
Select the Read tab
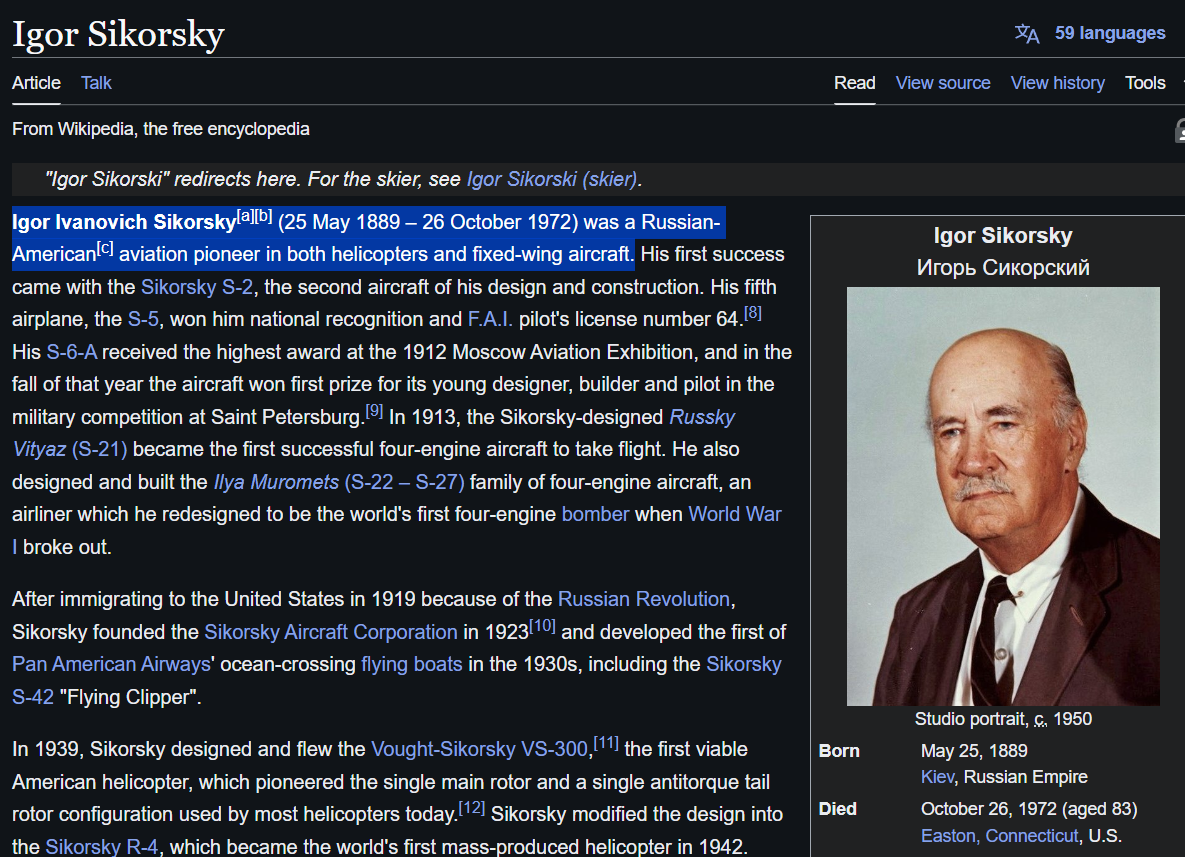[x=855, y=83]
